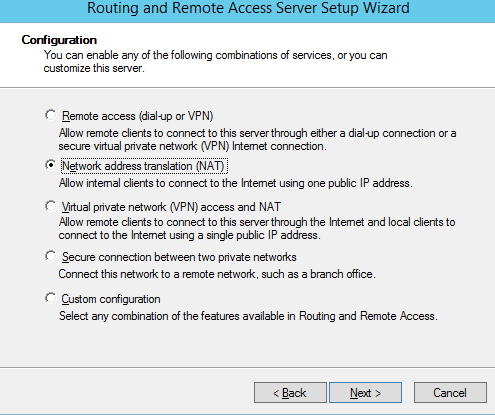This screenshot has width=495, height=415.
Task: Go back with the < Back button
Action: tap(290, 393)
